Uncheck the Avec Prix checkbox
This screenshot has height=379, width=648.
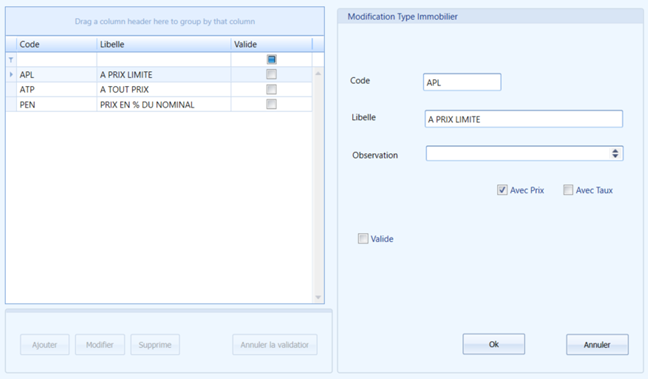[x=502, y=190]
